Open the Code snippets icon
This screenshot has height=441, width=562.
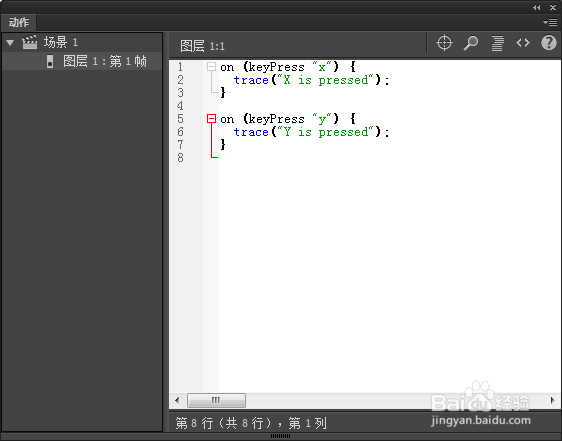coord(523,43)
